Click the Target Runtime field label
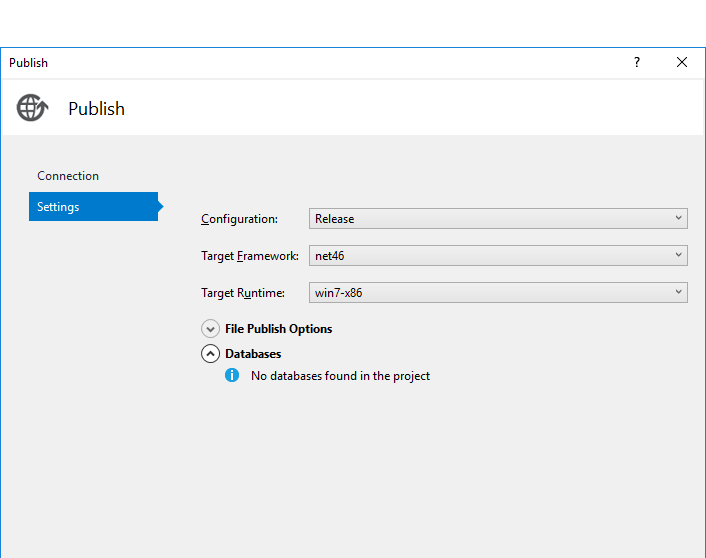Screen dimensions: 706x558 [x=243, y=293]
